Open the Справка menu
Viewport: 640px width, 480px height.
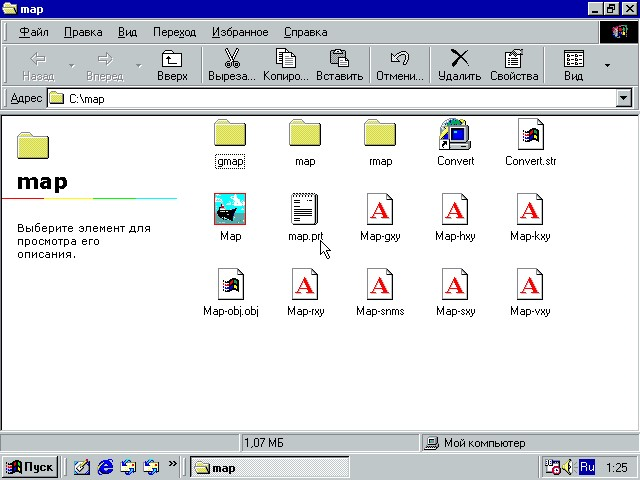[305, 32]
